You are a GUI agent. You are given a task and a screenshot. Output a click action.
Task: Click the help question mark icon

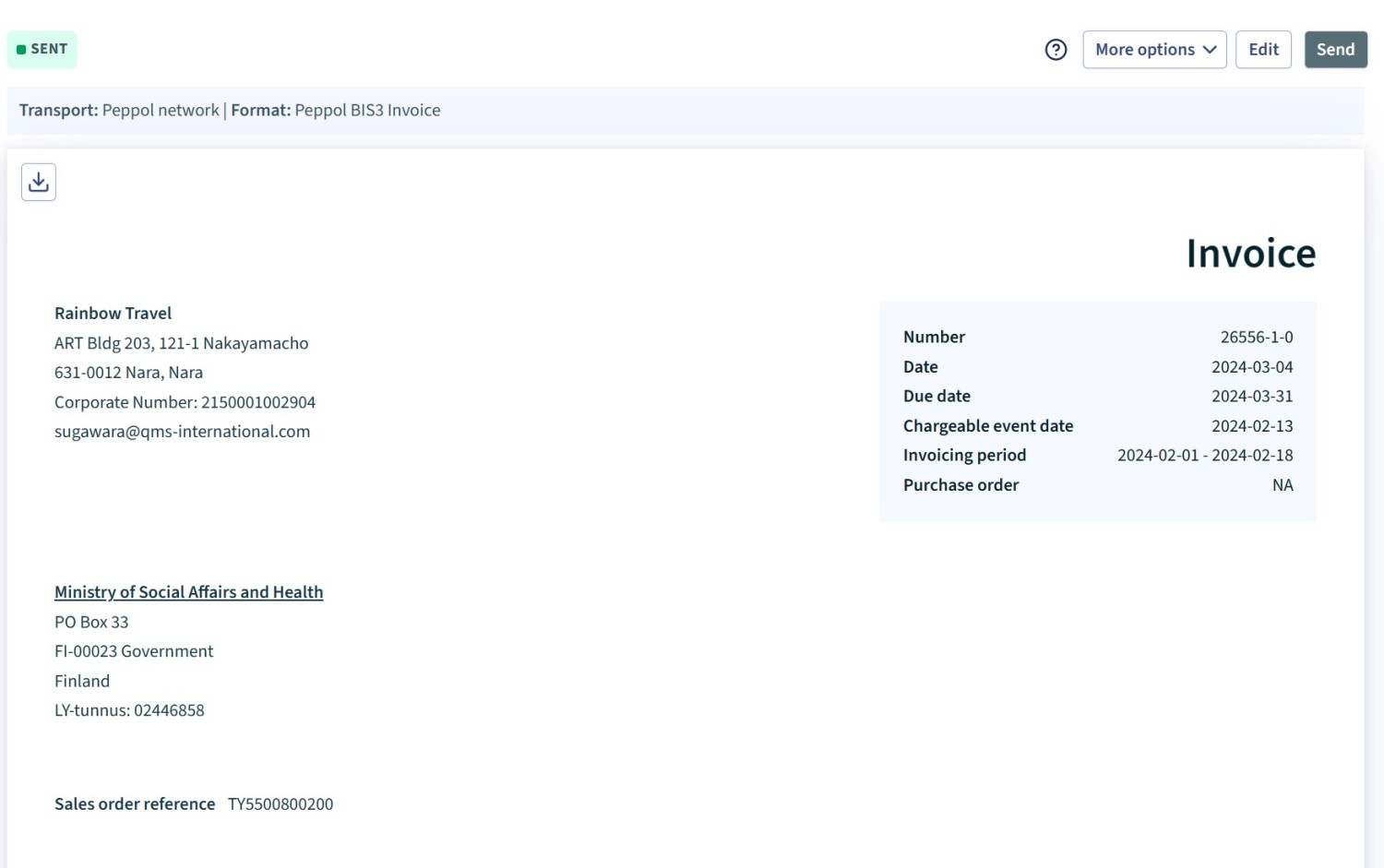1056,50
